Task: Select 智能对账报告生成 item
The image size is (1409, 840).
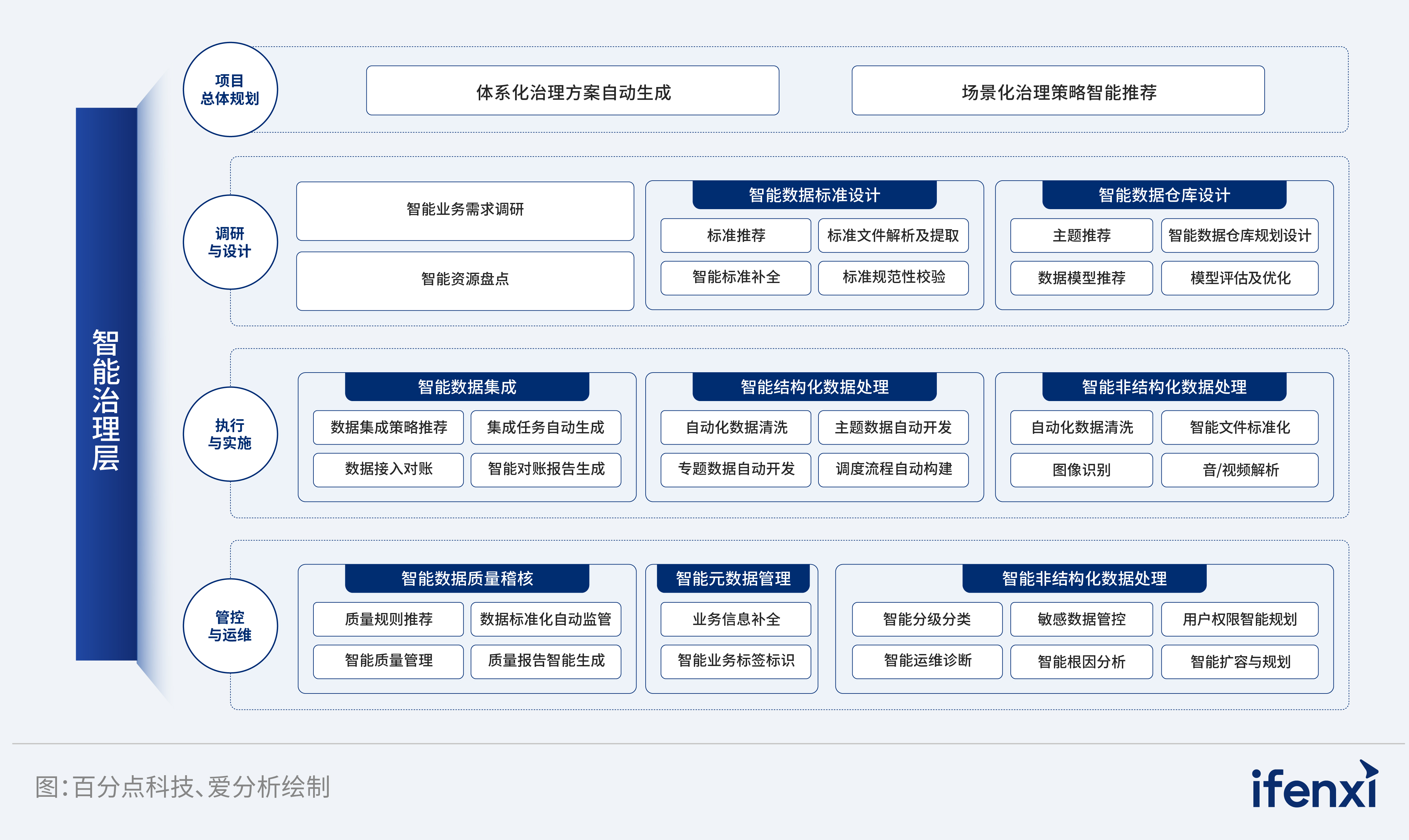Action: pyautogui.click(x=546, y=469)
